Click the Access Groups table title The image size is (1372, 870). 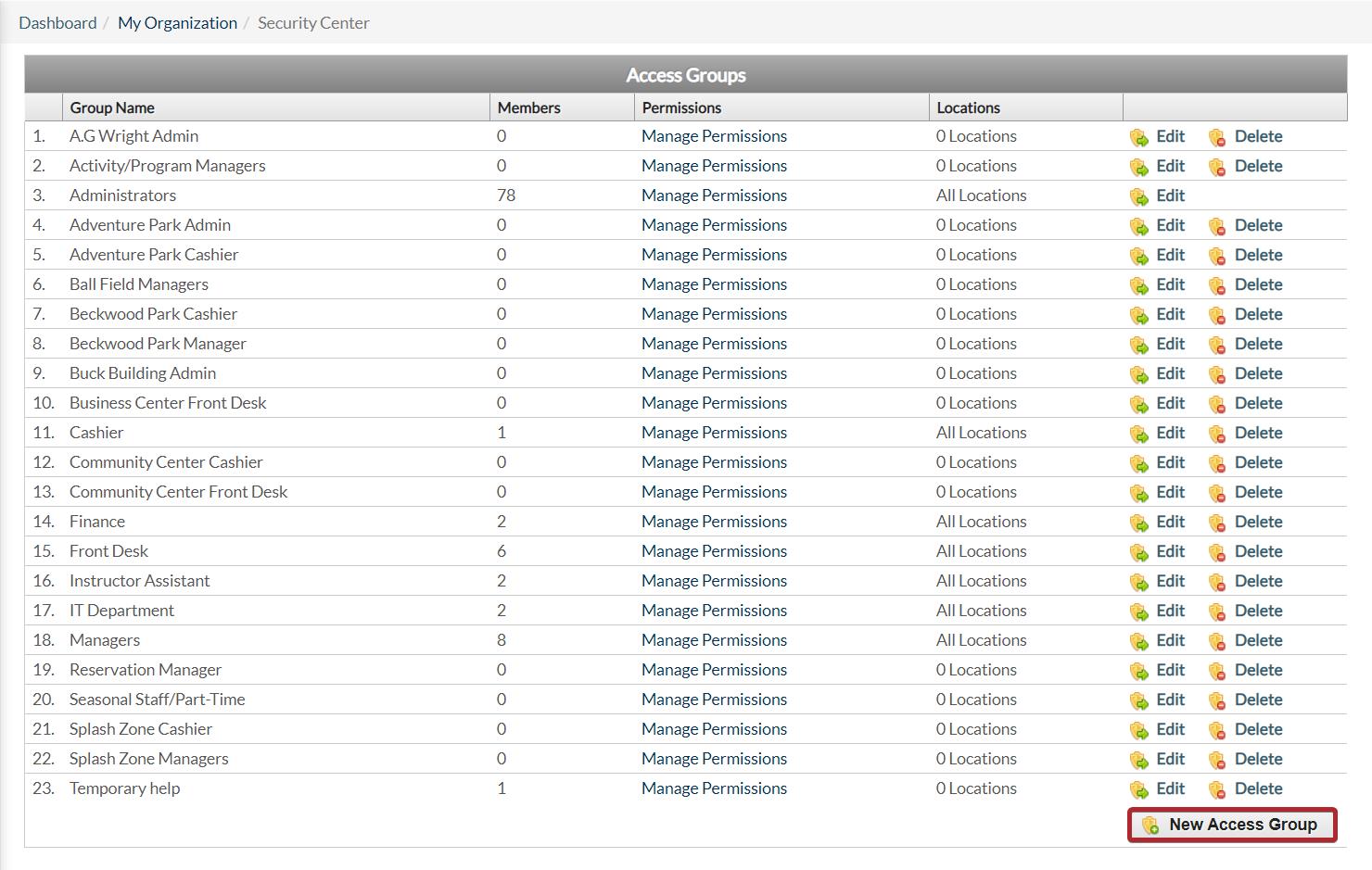pos(686,75)
